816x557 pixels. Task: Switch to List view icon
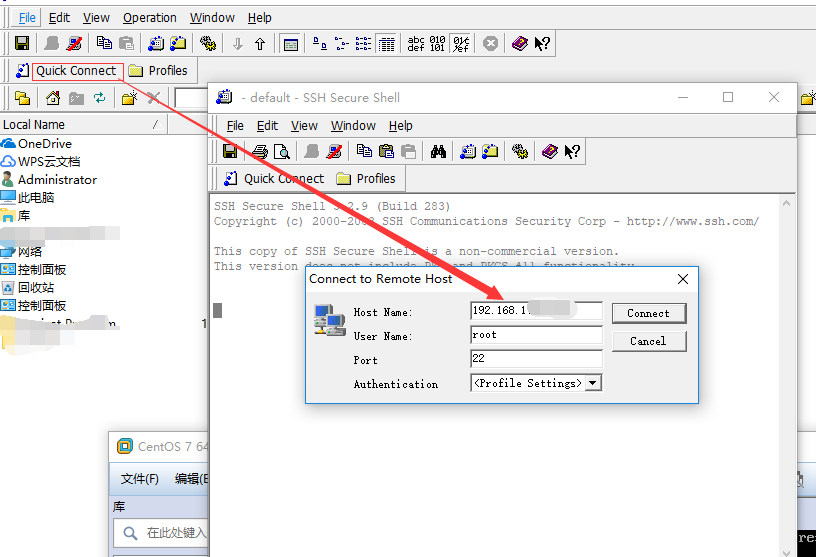click(x=363, y=43)
